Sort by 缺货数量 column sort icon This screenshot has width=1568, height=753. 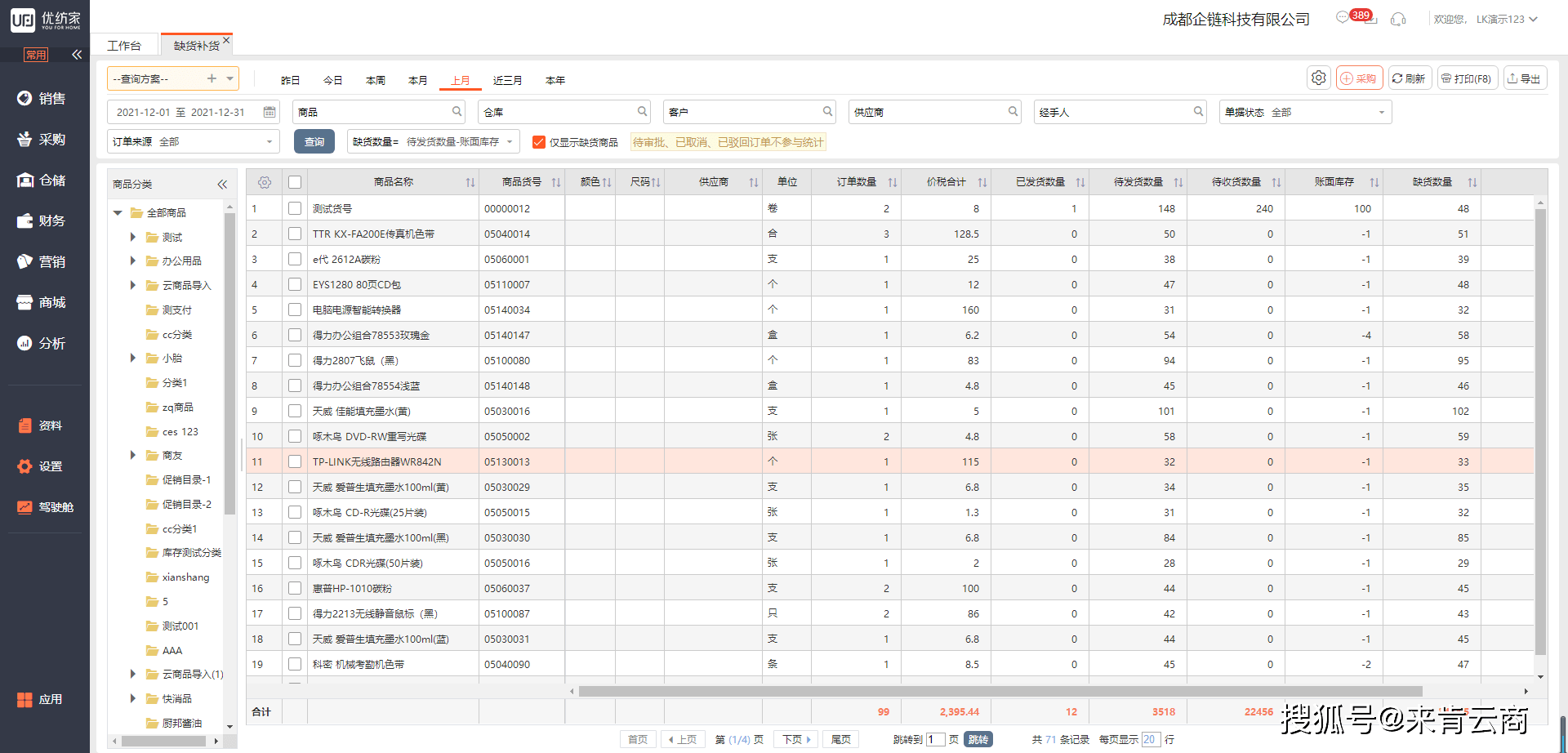click(1472, 182)
